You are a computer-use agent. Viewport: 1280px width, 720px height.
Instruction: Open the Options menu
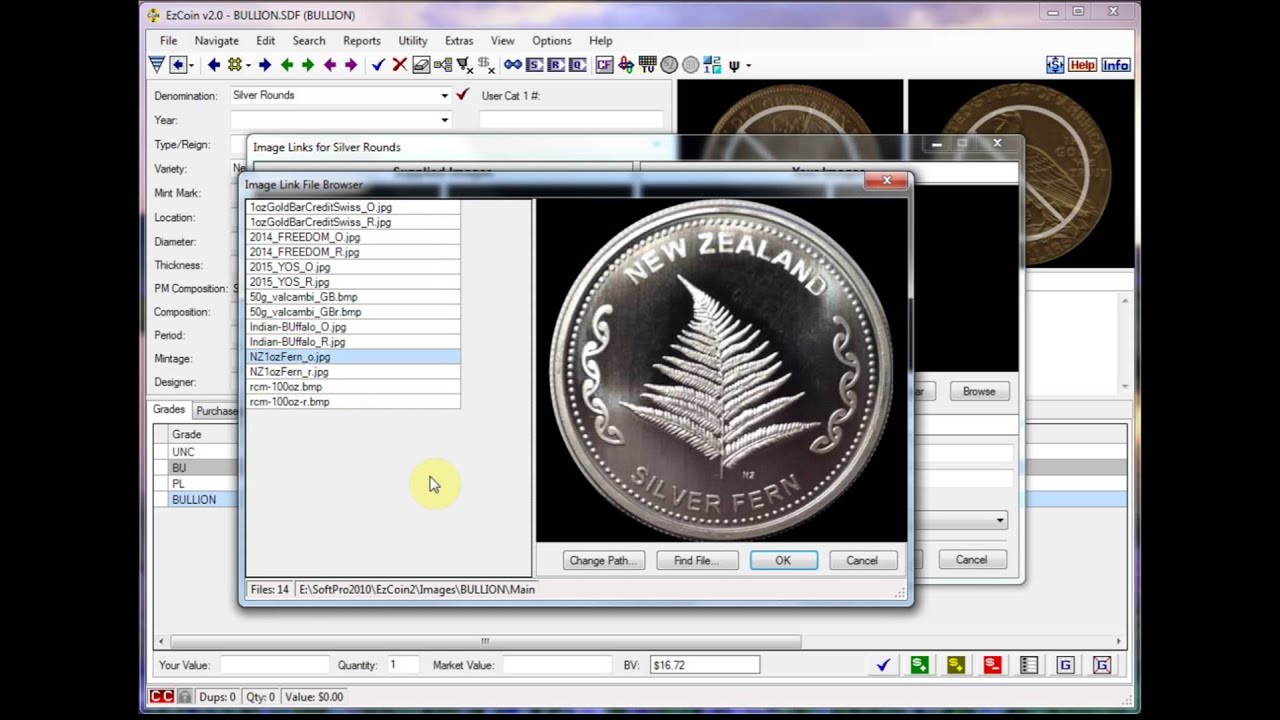551,41
